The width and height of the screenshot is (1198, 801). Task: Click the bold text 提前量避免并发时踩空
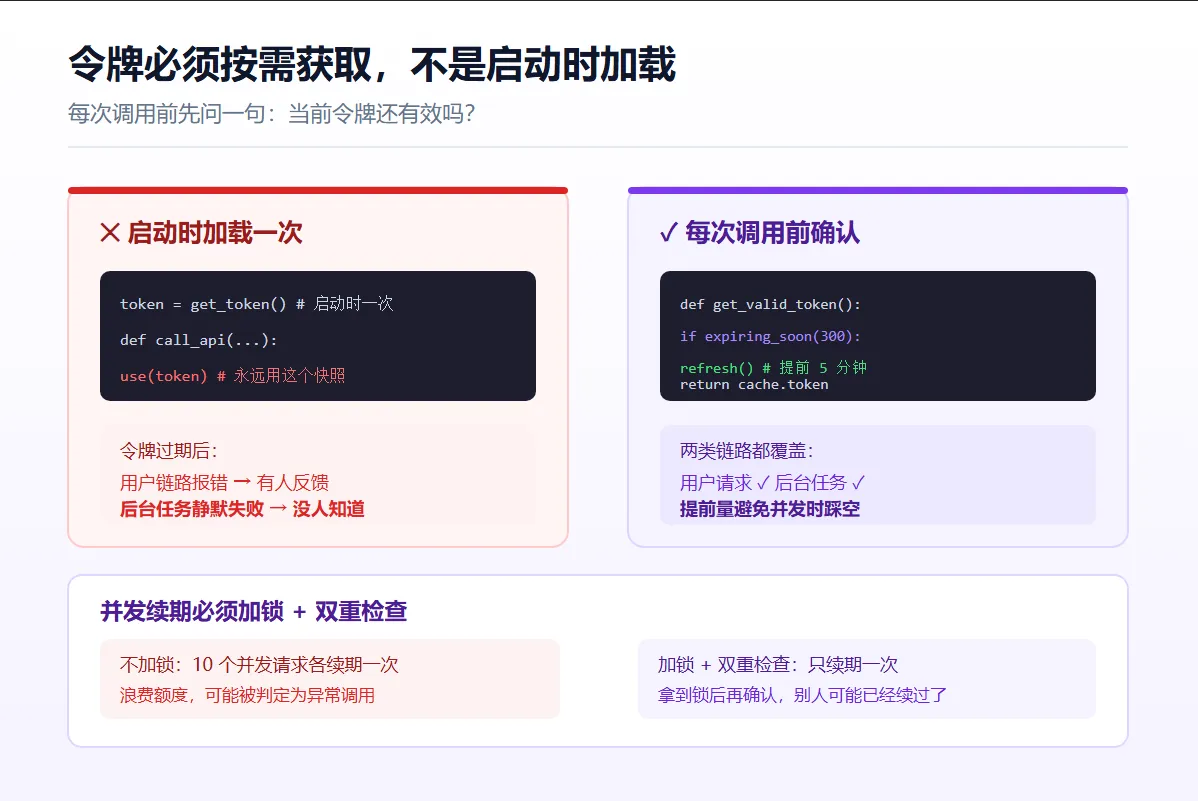[x=769, y=509]
